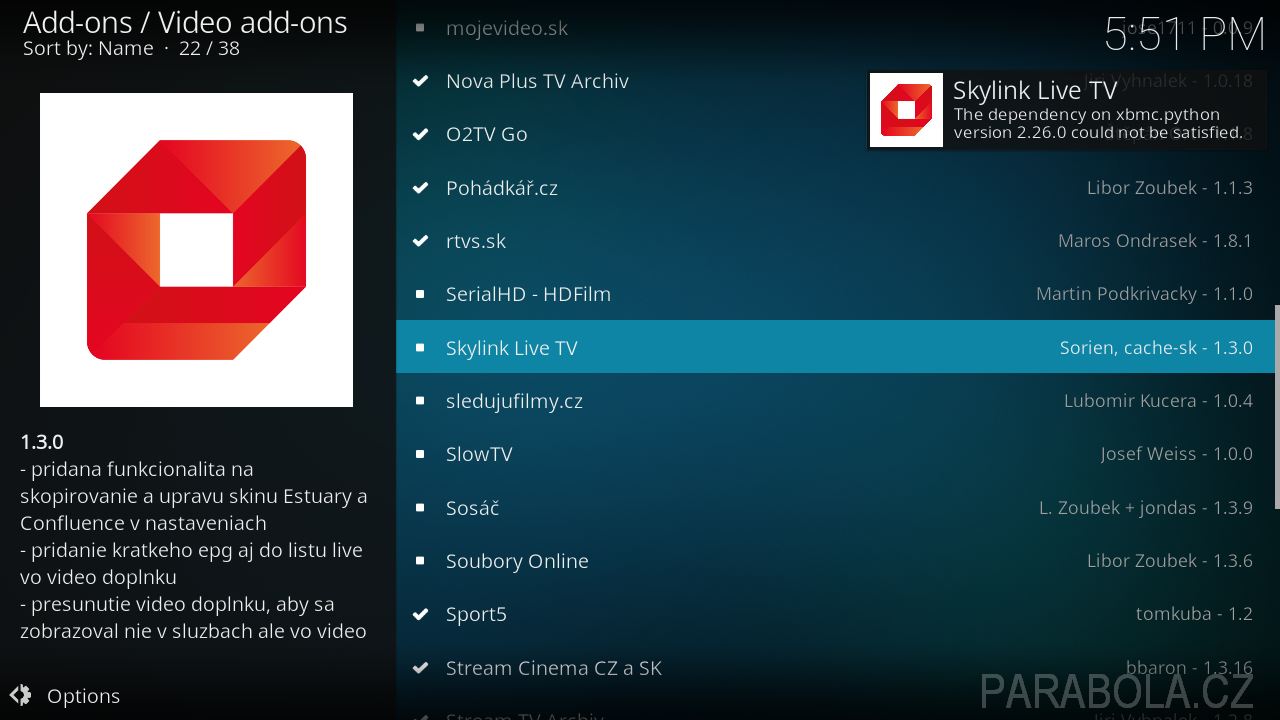The width and height of the screenshot is (1280, 720).
Task: Click the 22 / 38 item counter
Action: pyautogui.click(x=209, y=48)
